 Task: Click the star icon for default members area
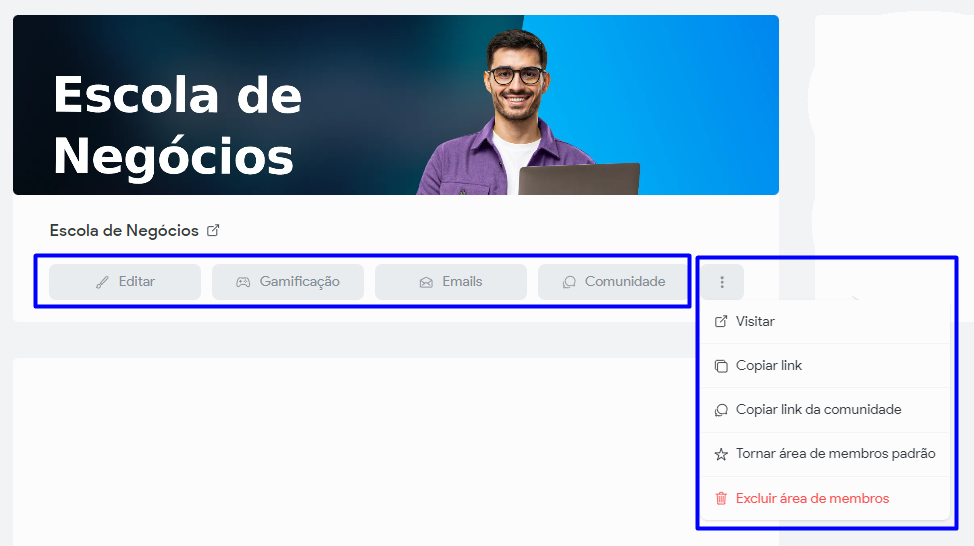point(721,454)
